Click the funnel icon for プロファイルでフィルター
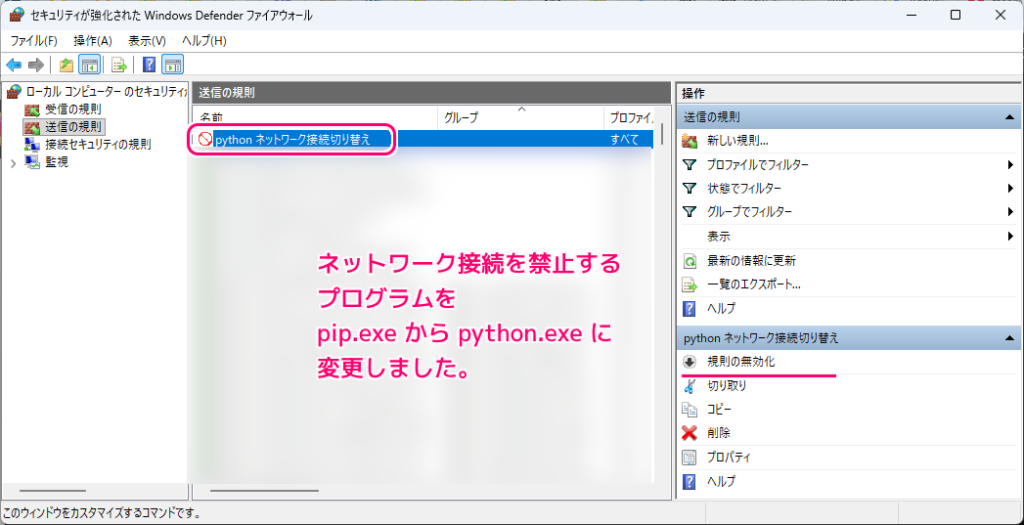The width and height of the screenshot is (1024, 525). pyautogui.click(x=690, y=165)
